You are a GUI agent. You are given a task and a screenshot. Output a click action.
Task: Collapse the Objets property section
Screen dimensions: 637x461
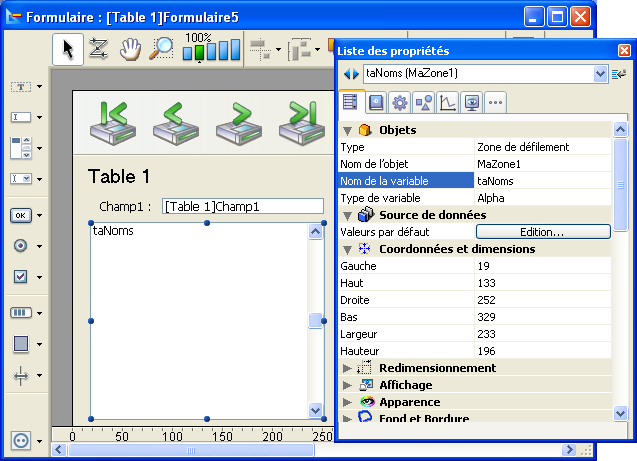[348, 130]
